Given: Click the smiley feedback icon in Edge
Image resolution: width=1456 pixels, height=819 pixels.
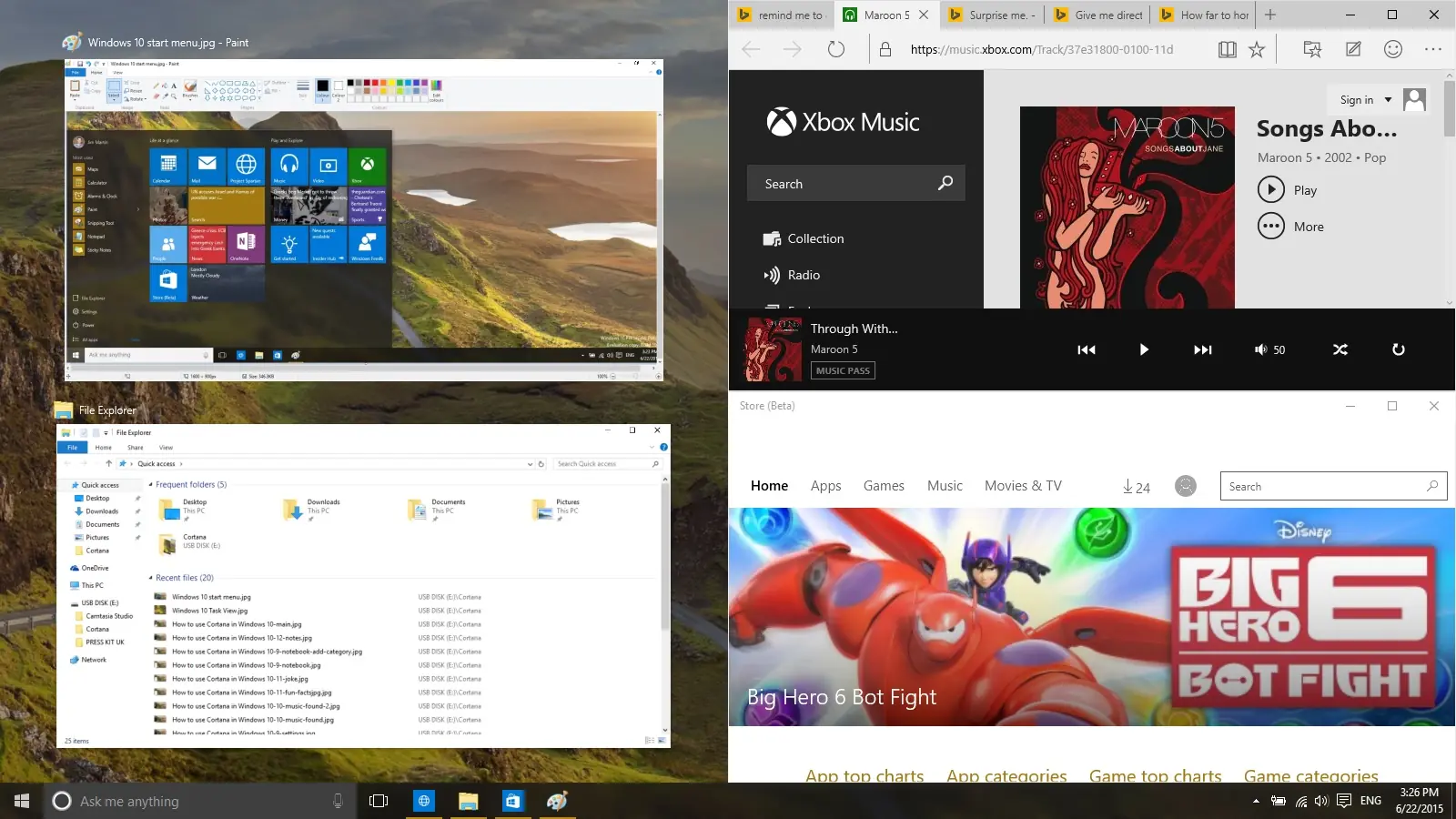Looking at the screenshot, I should pos(1393,49).
